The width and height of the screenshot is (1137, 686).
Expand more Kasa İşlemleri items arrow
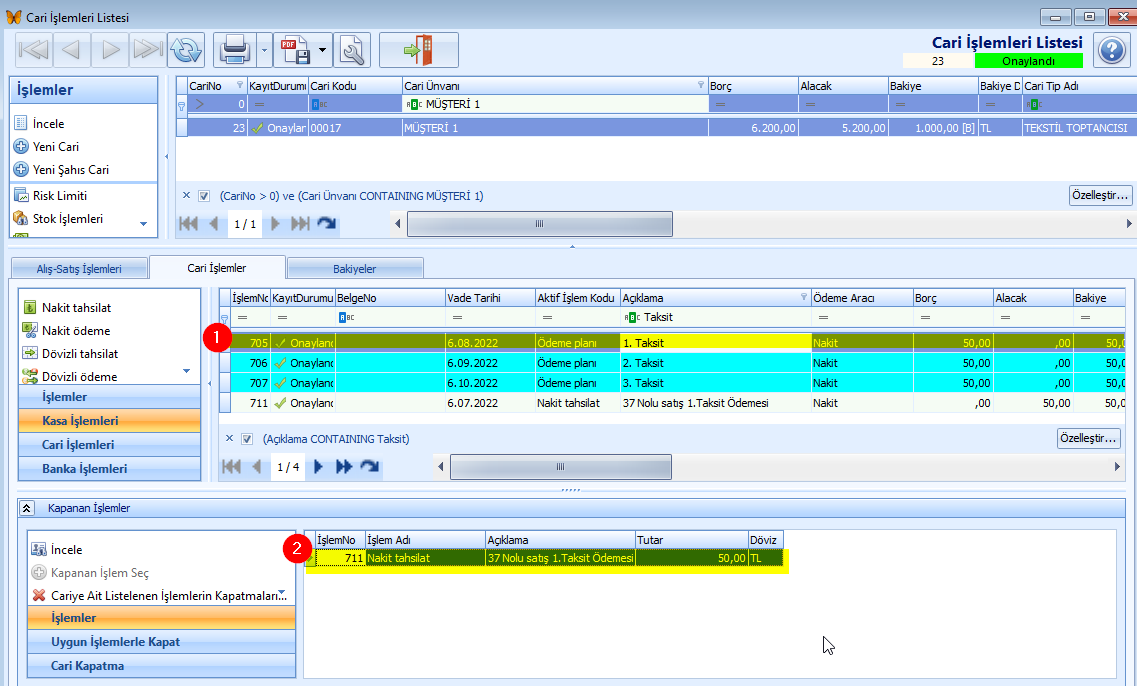tap(186, 371)
